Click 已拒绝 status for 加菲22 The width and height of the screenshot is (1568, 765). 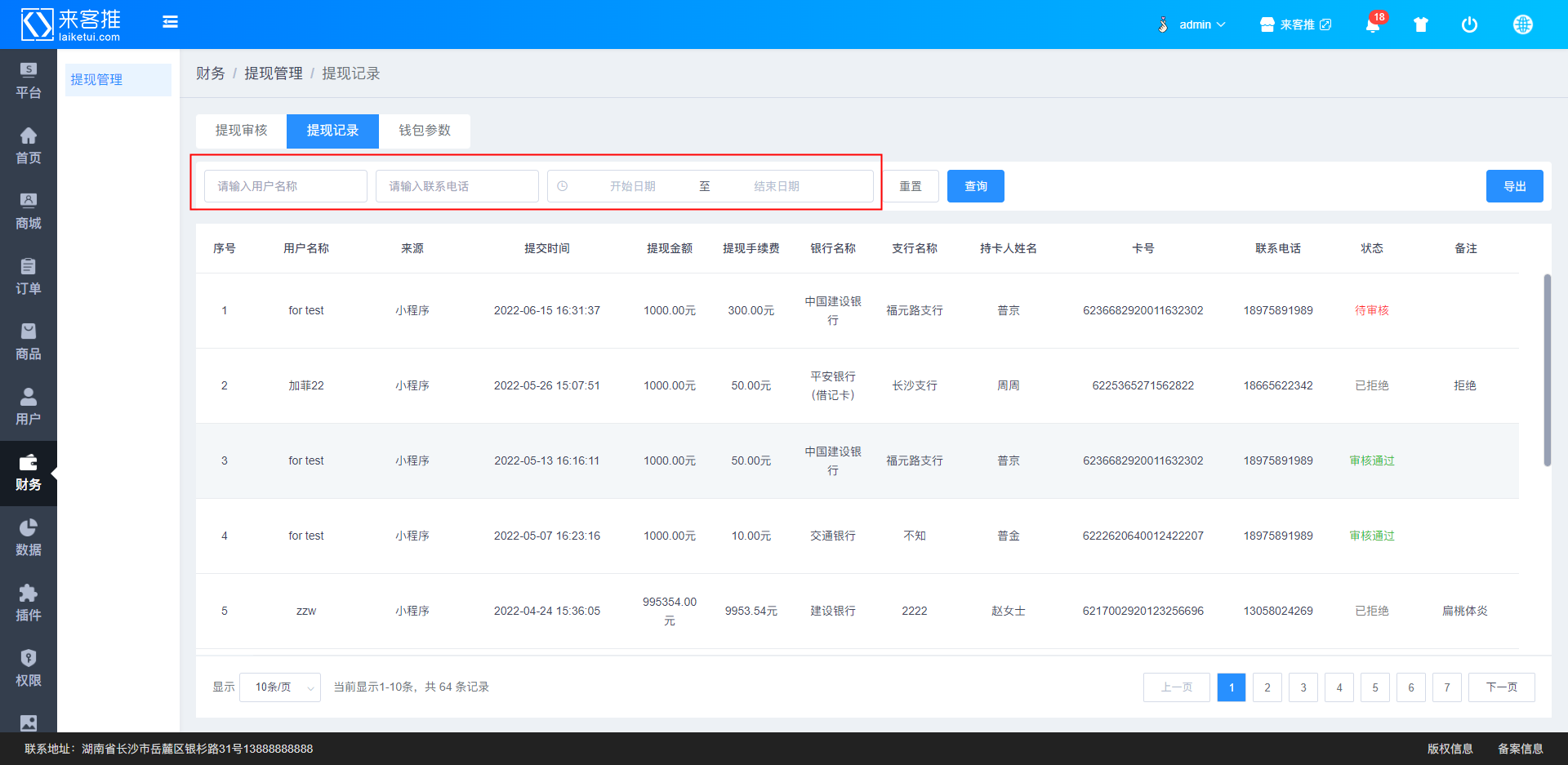tap(1372, 385)
